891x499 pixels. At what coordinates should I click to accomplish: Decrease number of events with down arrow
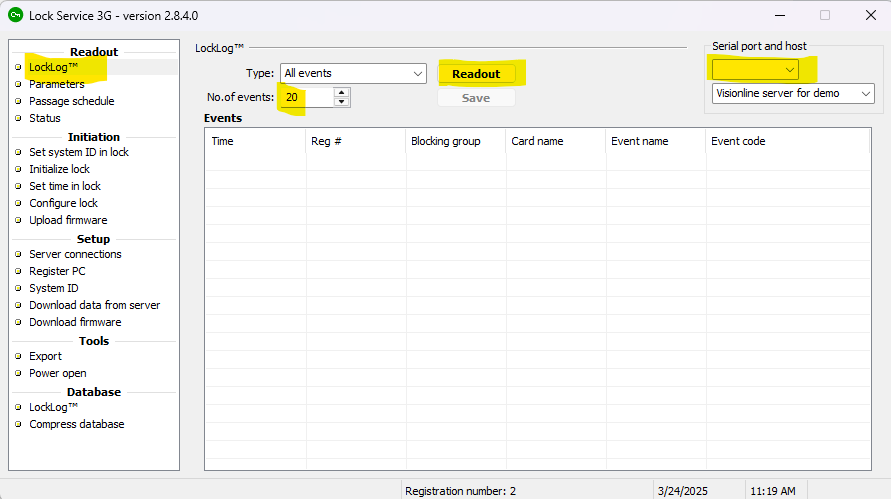click(x=342, y=102)
